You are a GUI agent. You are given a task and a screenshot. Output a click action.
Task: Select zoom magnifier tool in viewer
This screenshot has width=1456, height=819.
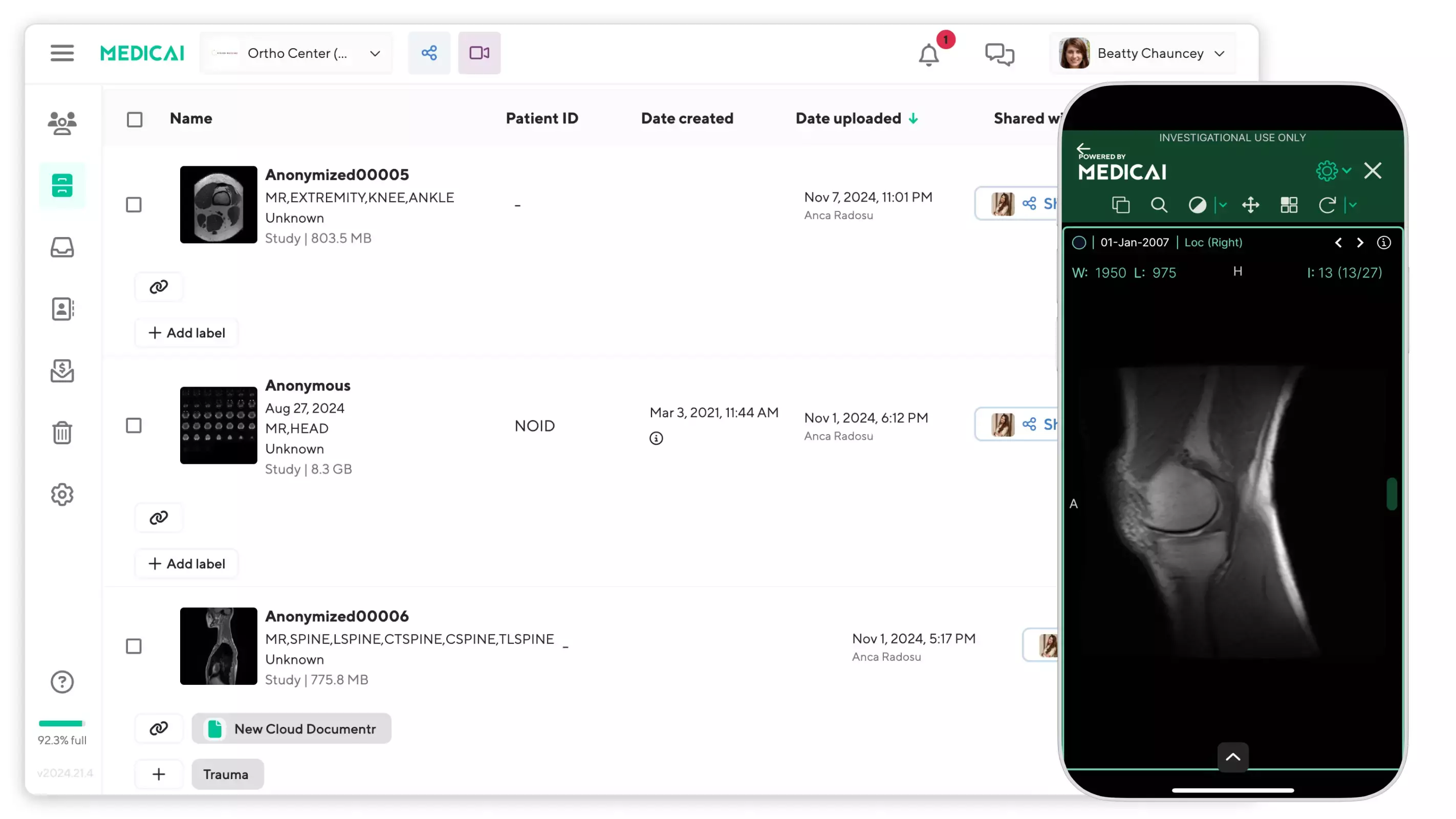(x=1159, y=205)
